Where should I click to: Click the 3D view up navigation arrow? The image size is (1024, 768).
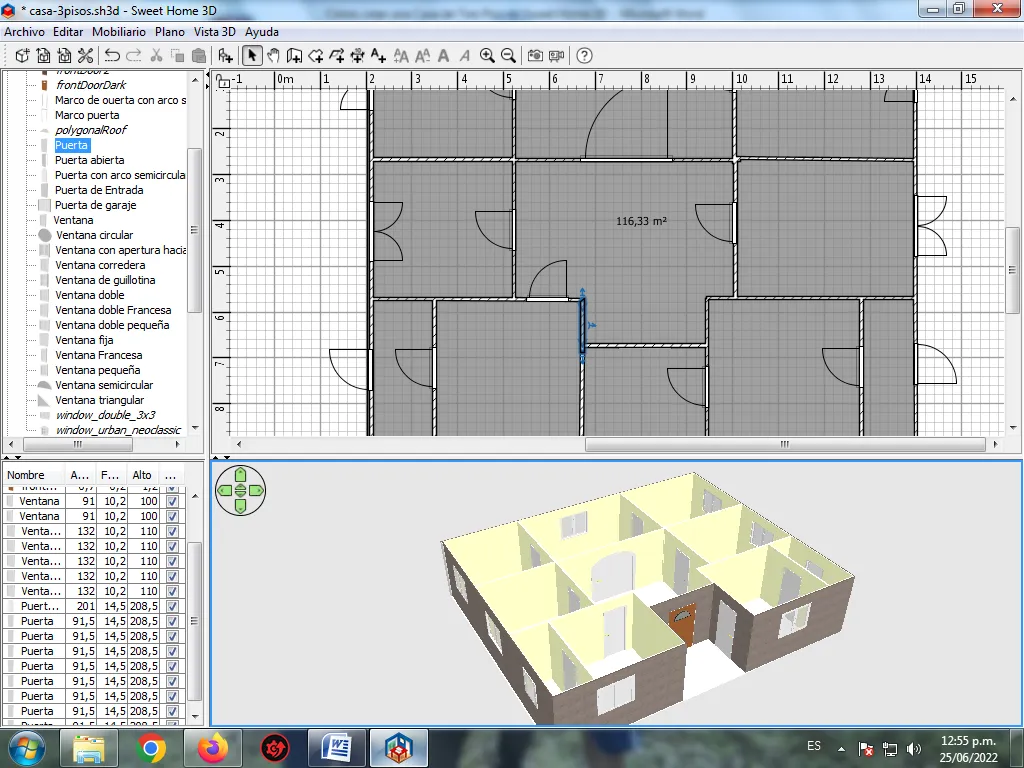240,475
